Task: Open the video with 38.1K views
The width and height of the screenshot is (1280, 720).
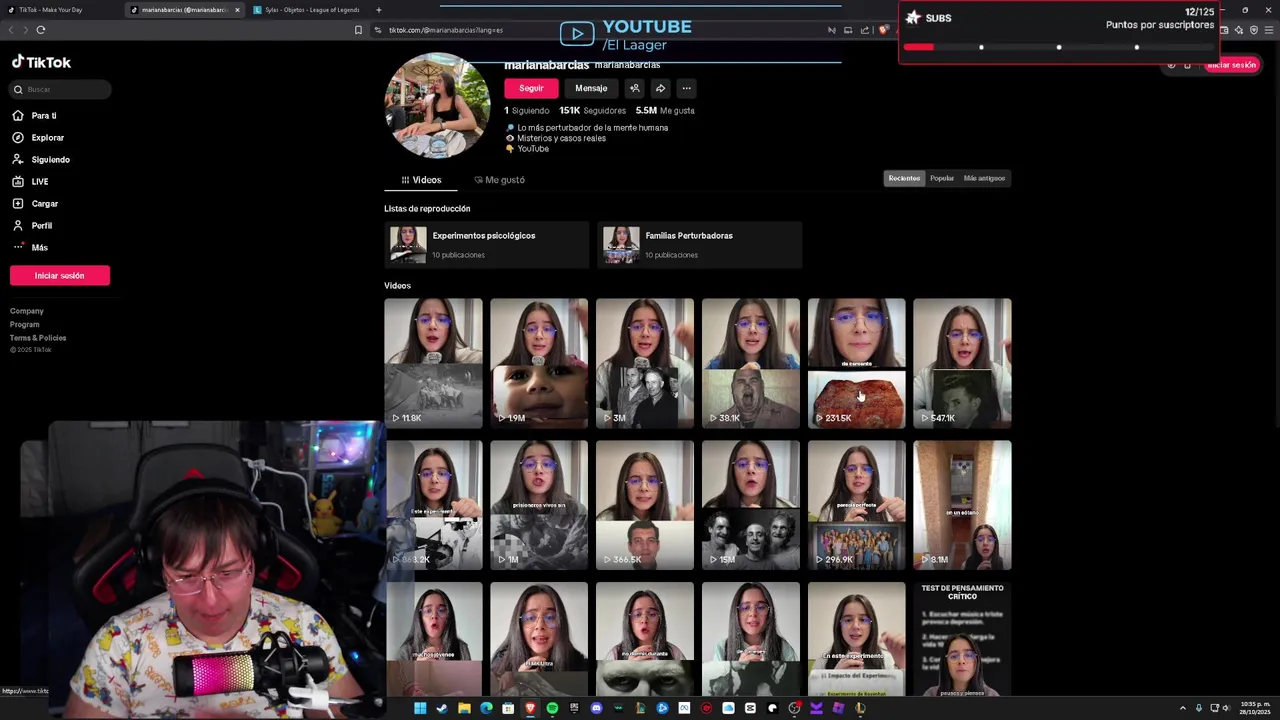Action: pos(751,363)
